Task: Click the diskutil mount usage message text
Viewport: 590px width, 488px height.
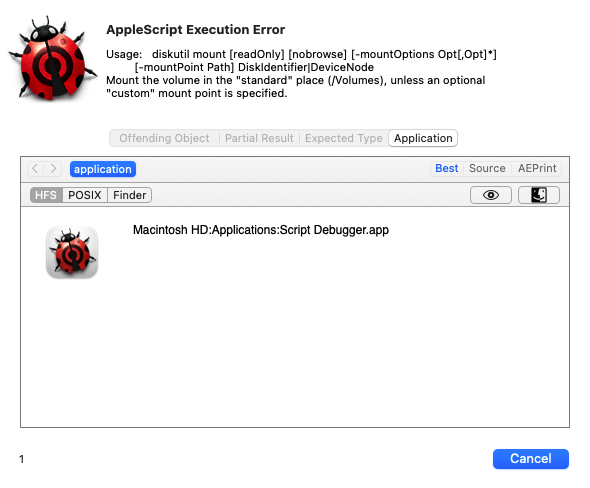Action: tap(301, 73)
